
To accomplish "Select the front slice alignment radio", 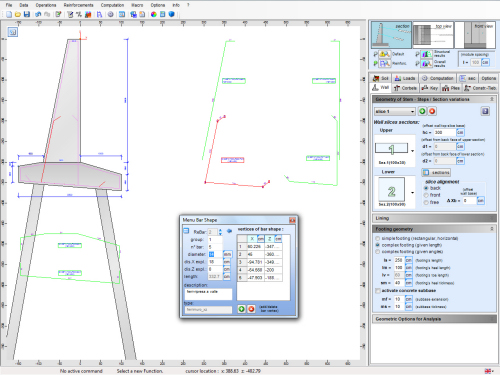I will coord(426,195).
